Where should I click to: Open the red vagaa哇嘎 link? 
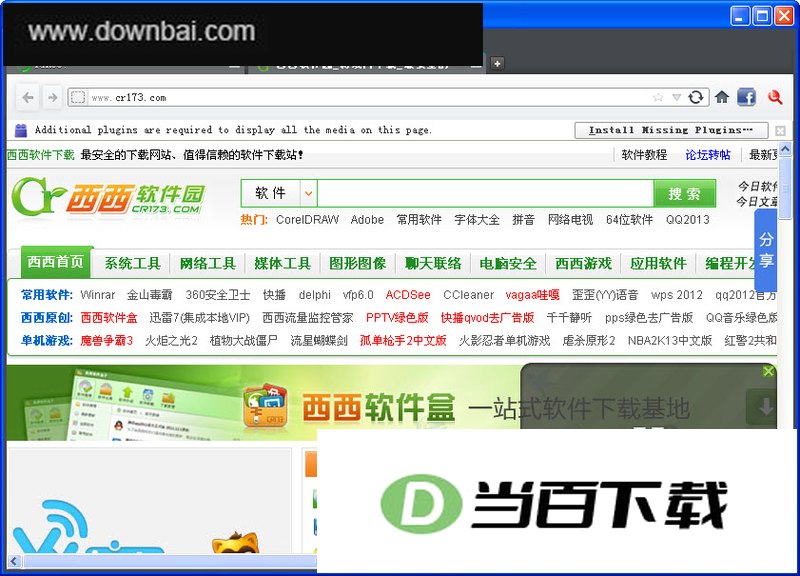(532, 295)
